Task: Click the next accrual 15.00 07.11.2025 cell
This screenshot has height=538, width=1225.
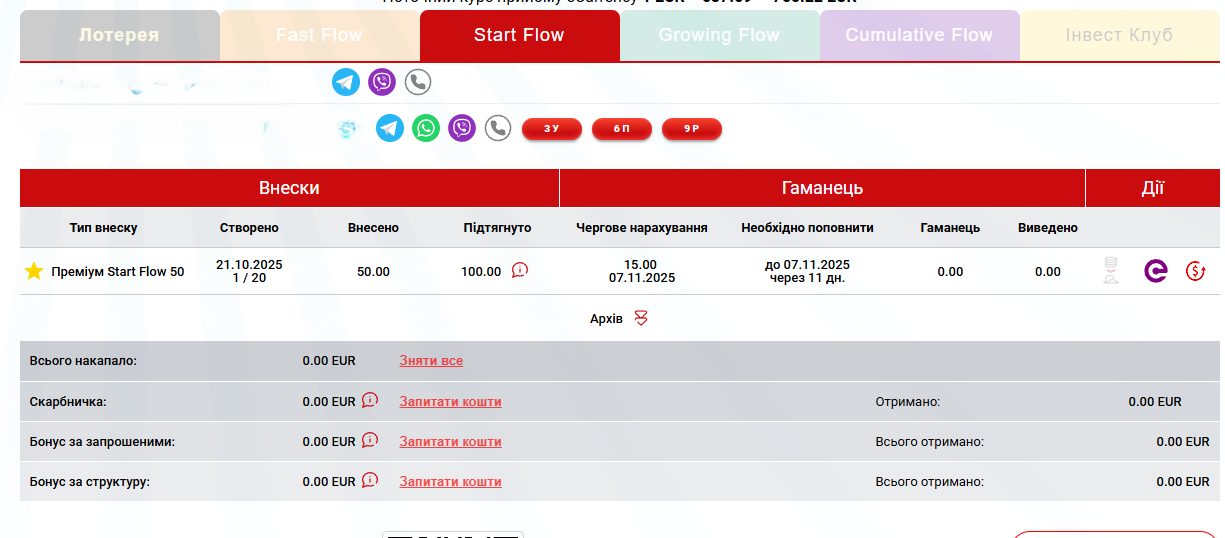Action: point(641,271)
